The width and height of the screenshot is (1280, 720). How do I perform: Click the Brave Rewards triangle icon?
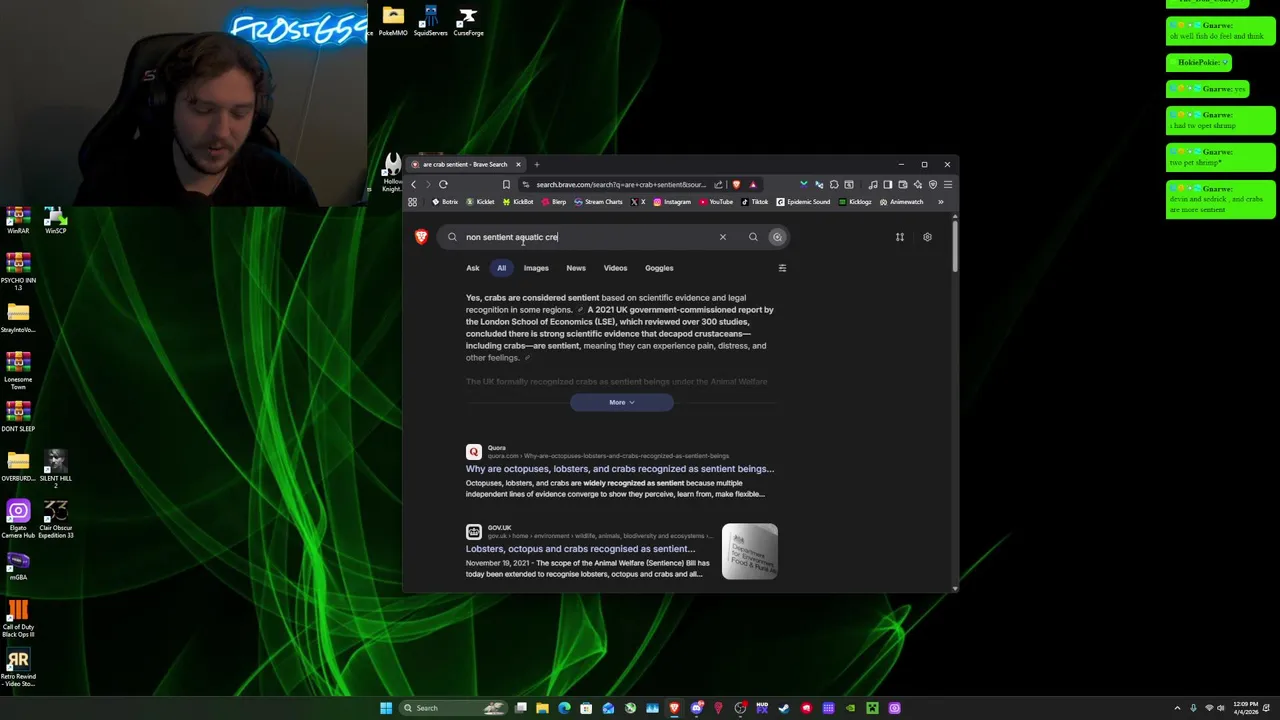click(x=753, y=184)
